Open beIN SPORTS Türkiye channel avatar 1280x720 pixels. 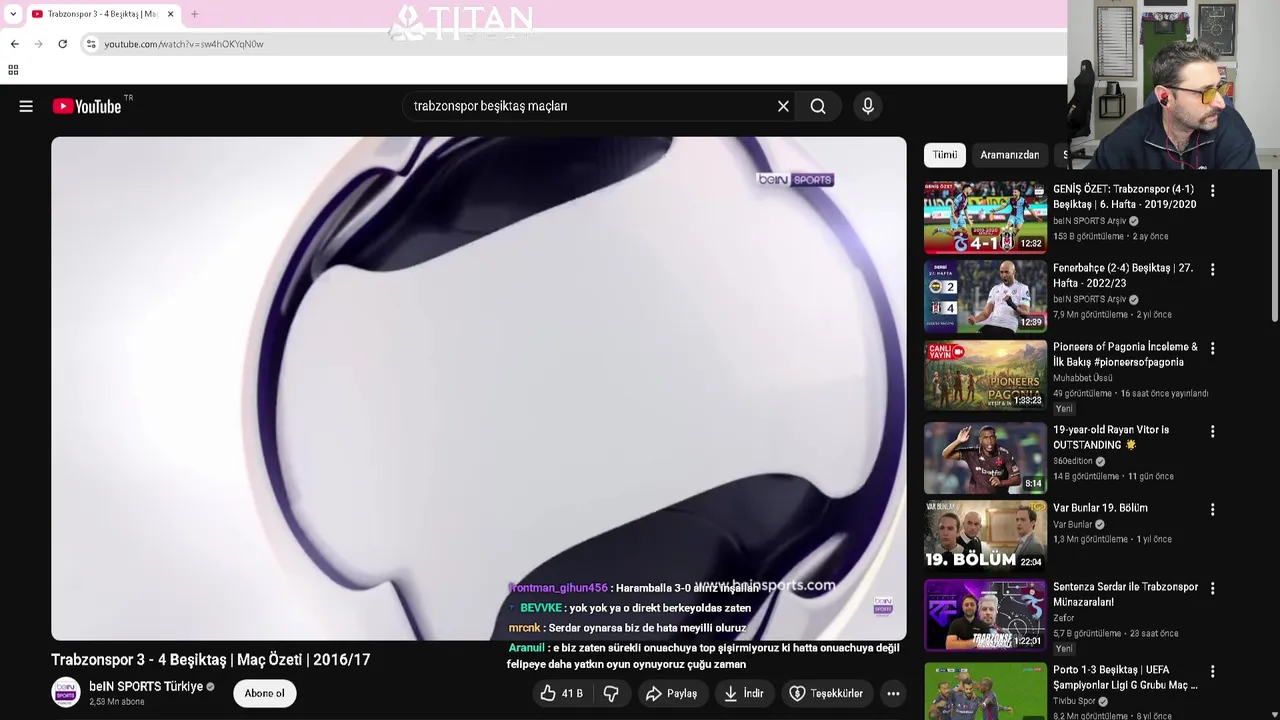66,693
